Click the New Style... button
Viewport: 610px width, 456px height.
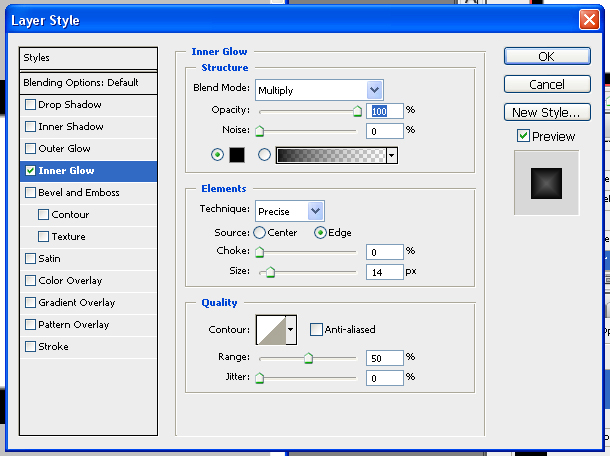(546, 112)
